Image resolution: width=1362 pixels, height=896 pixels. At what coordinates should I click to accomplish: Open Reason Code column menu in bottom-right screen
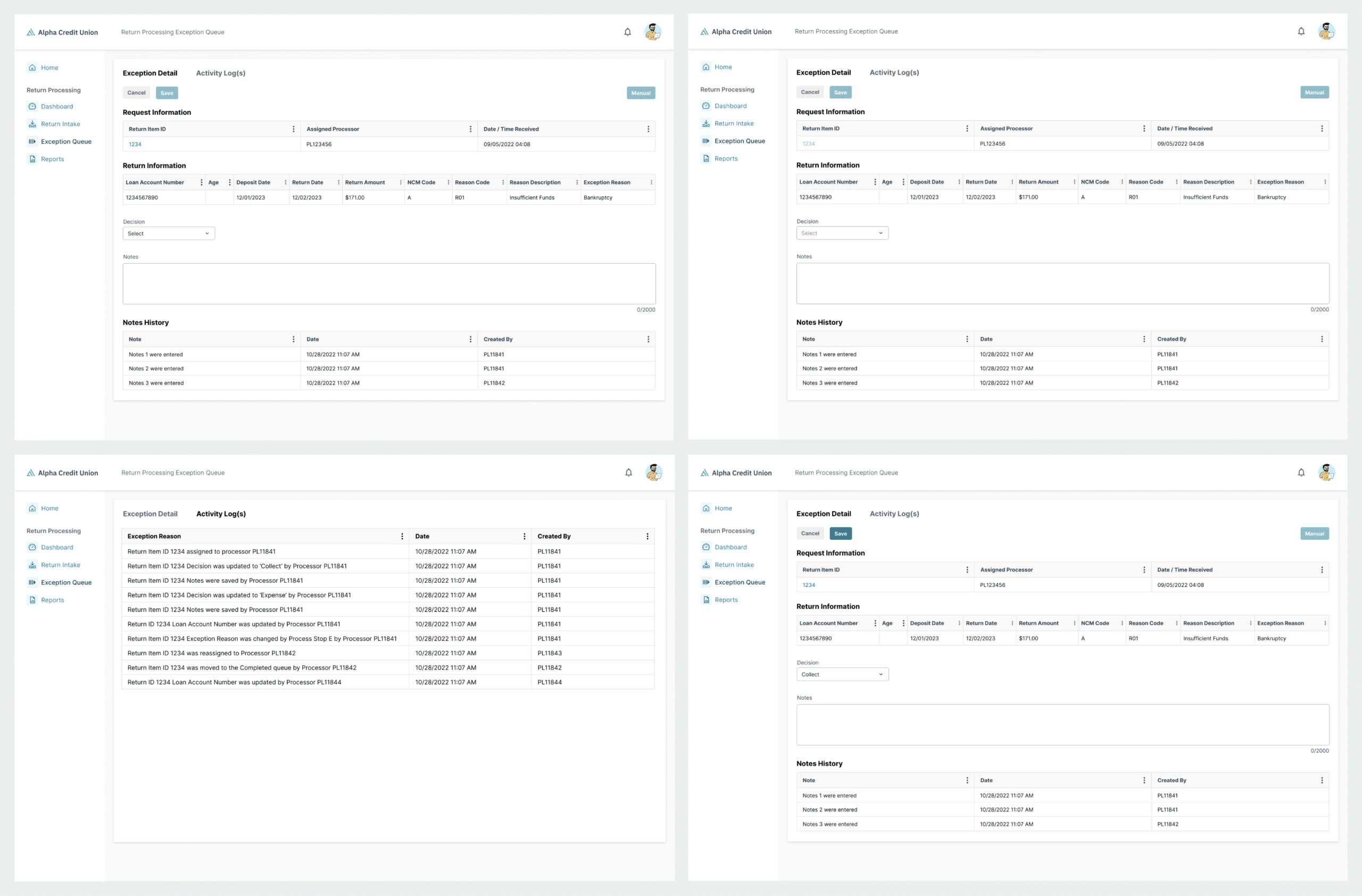click(1176, 623)
